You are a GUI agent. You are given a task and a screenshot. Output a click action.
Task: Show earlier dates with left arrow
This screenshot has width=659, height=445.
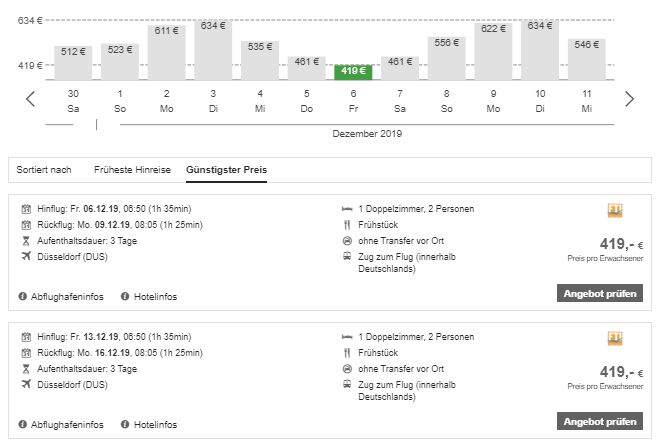pos(30,98)
